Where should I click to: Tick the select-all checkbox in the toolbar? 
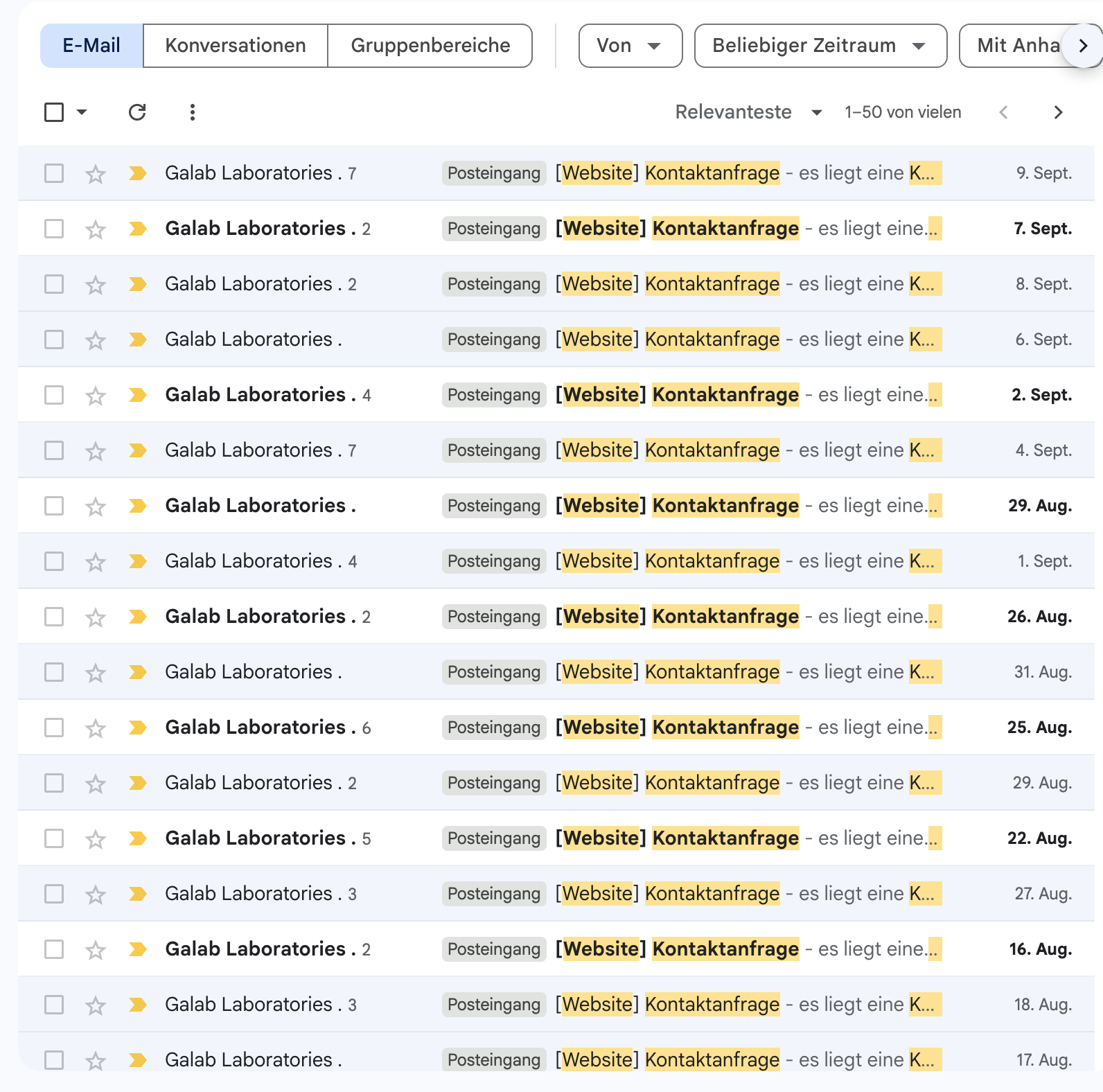tap(54, 112)
